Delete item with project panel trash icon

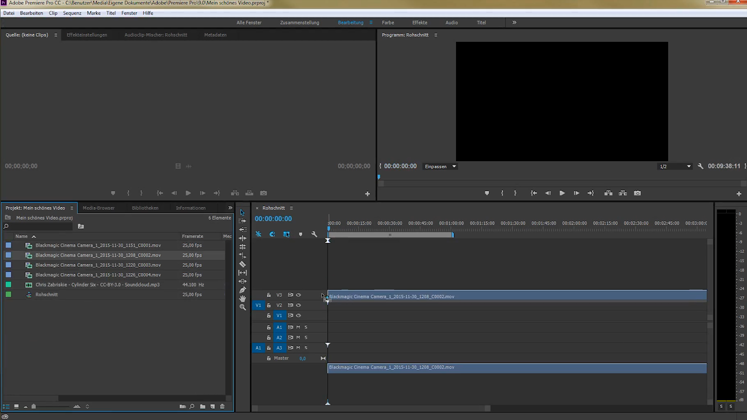click(x=222, y=406)
